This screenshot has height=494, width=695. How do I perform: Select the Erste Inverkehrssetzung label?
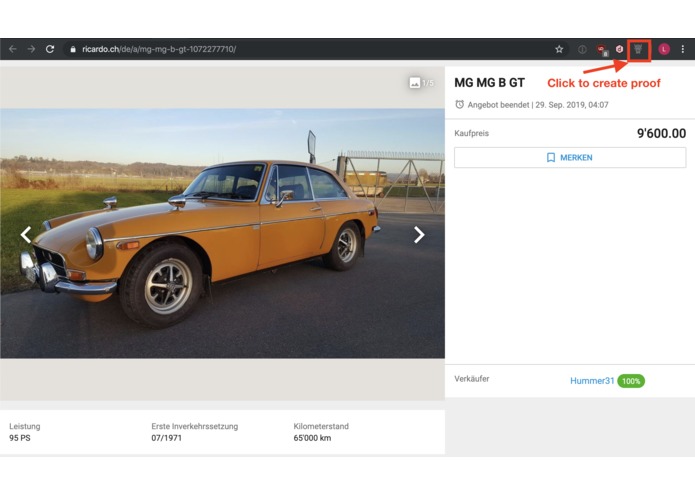click(195, 426)
